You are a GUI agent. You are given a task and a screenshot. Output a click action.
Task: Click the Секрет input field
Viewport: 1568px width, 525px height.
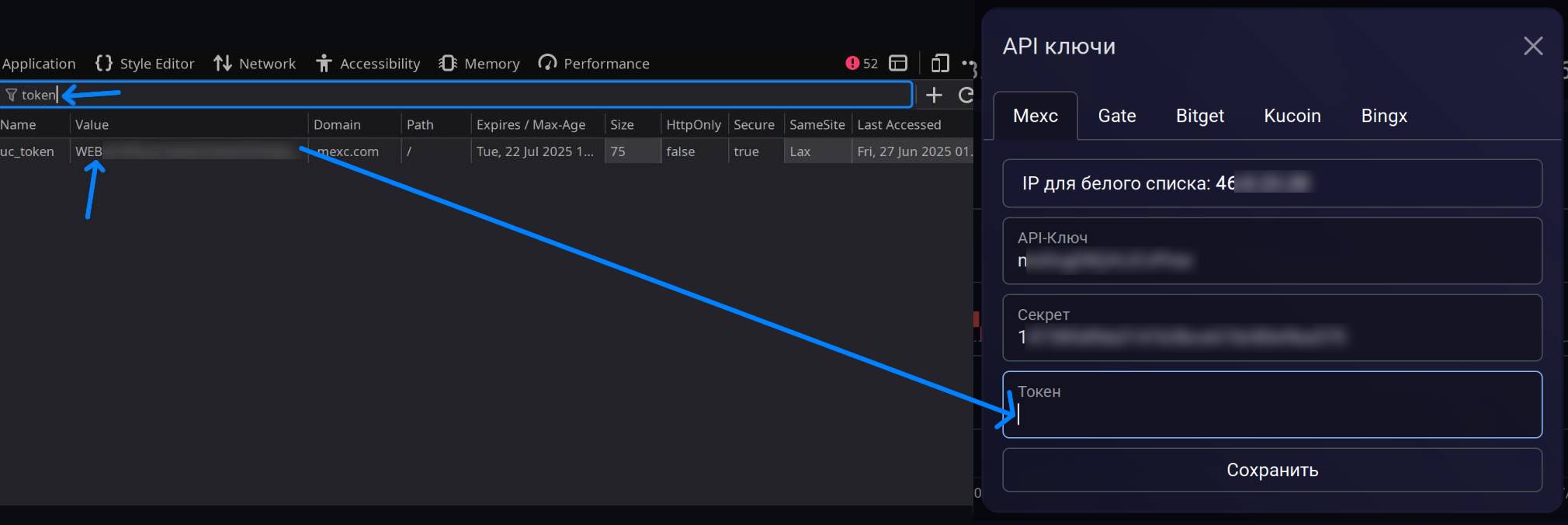point(1272,328)
